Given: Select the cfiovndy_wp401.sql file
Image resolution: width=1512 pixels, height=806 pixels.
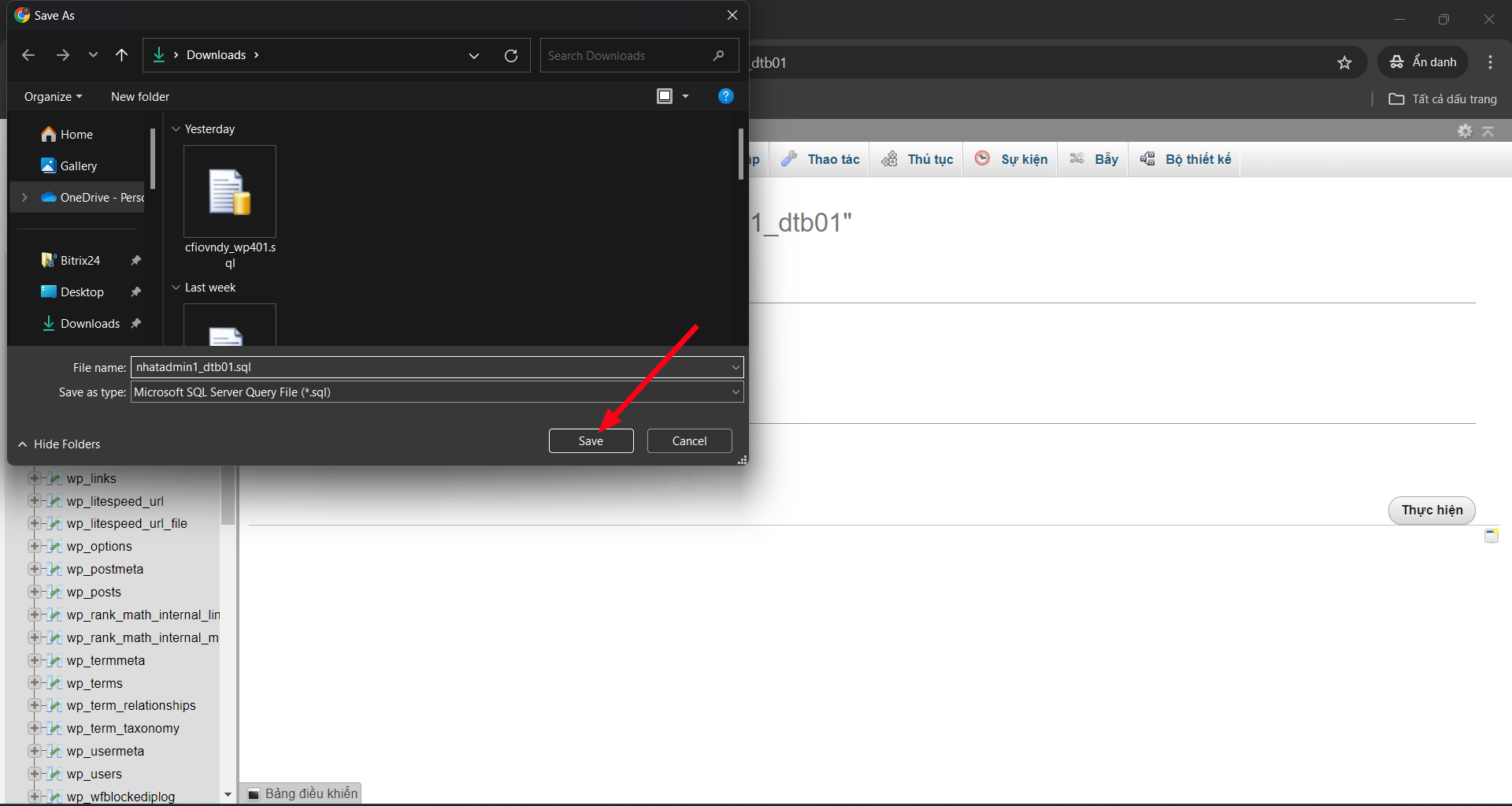Looking at the screenshot, I should (x=230, y=208).
